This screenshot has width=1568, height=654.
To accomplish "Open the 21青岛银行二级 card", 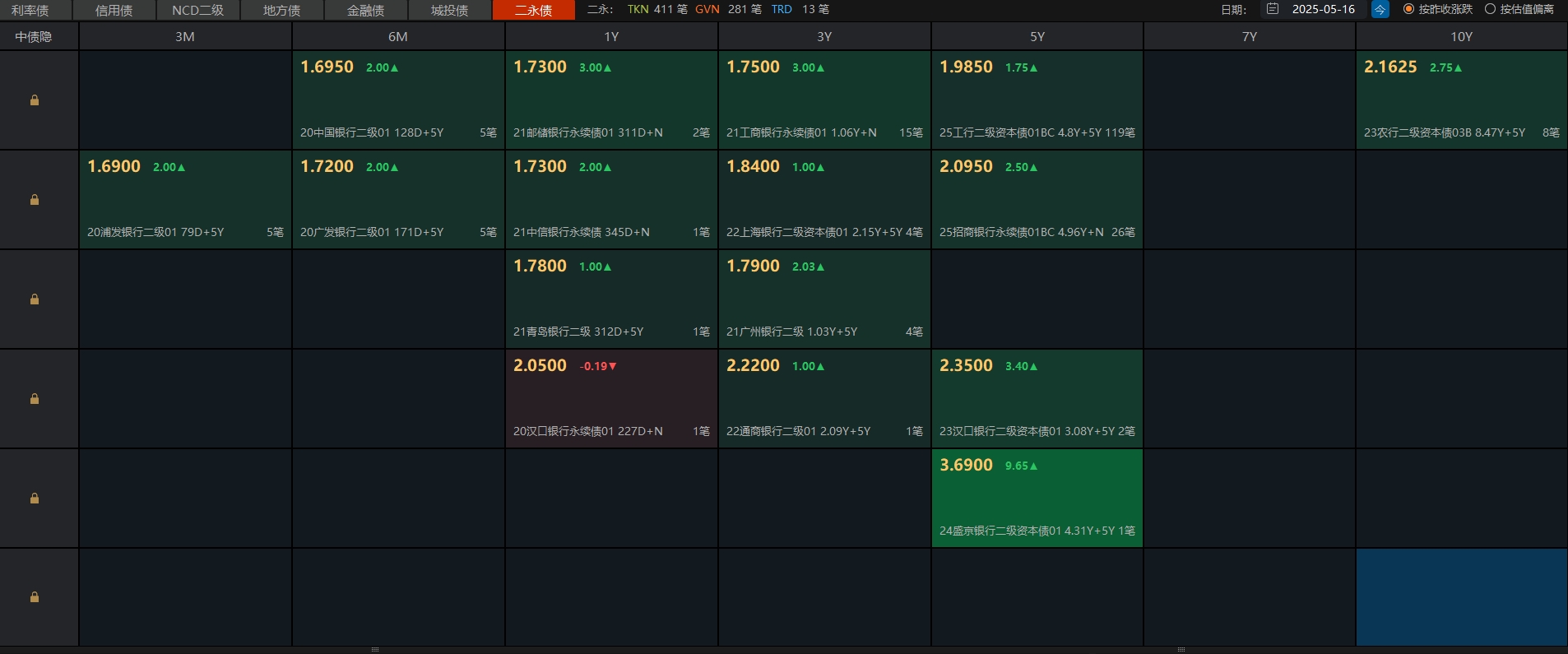I will tap(611, 299).
